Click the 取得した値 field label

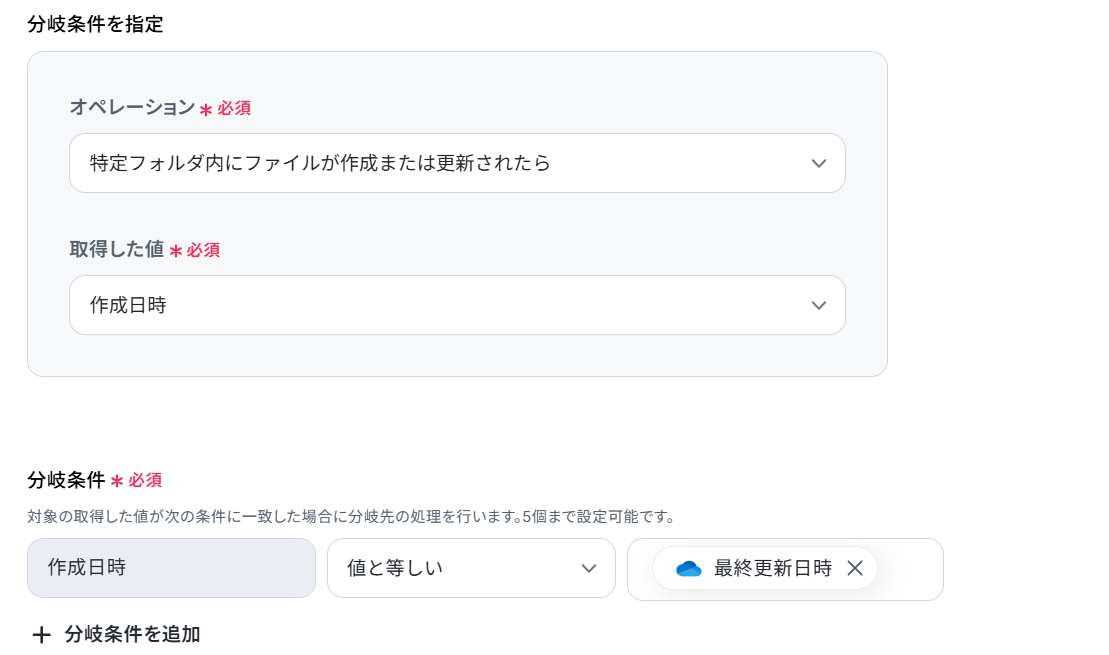tap(117, 249)
